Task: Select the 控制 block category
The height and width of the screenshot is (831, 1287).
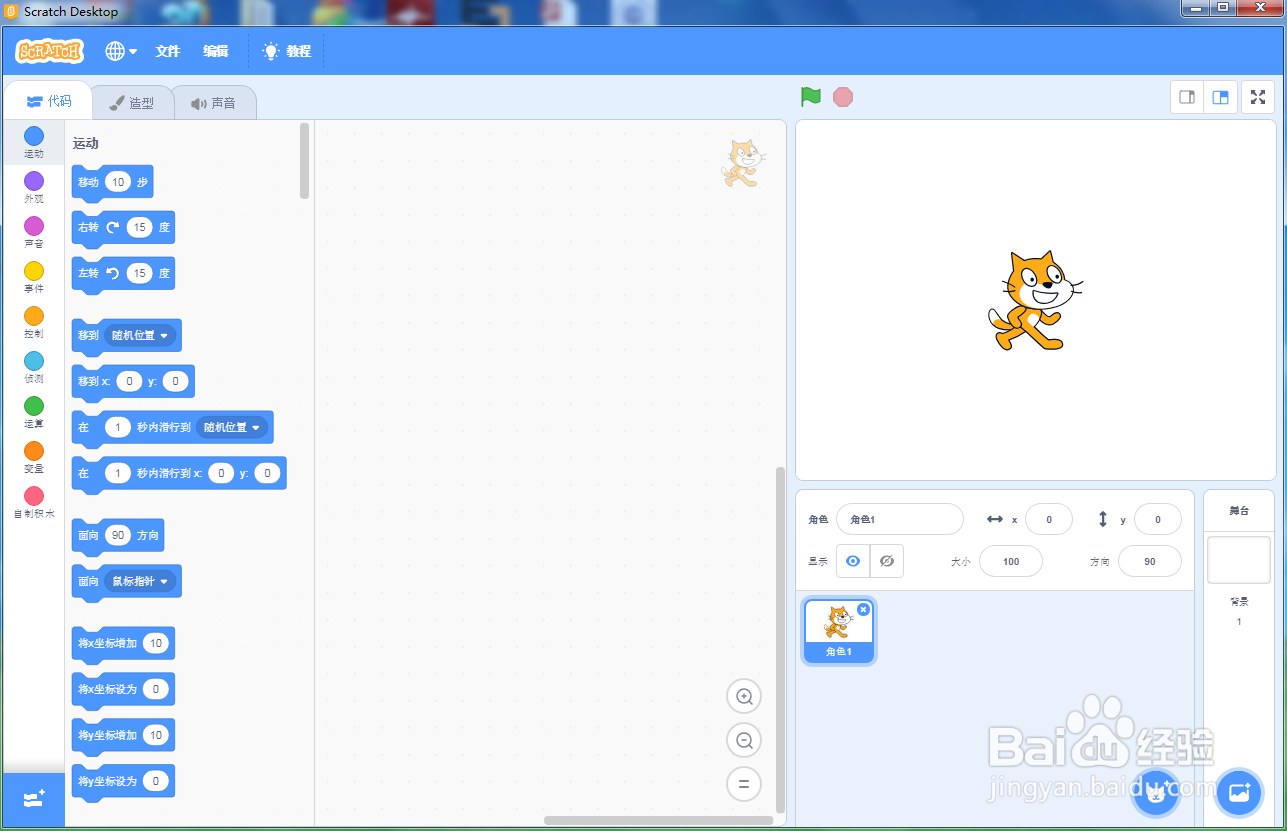Action: (34, 323)
